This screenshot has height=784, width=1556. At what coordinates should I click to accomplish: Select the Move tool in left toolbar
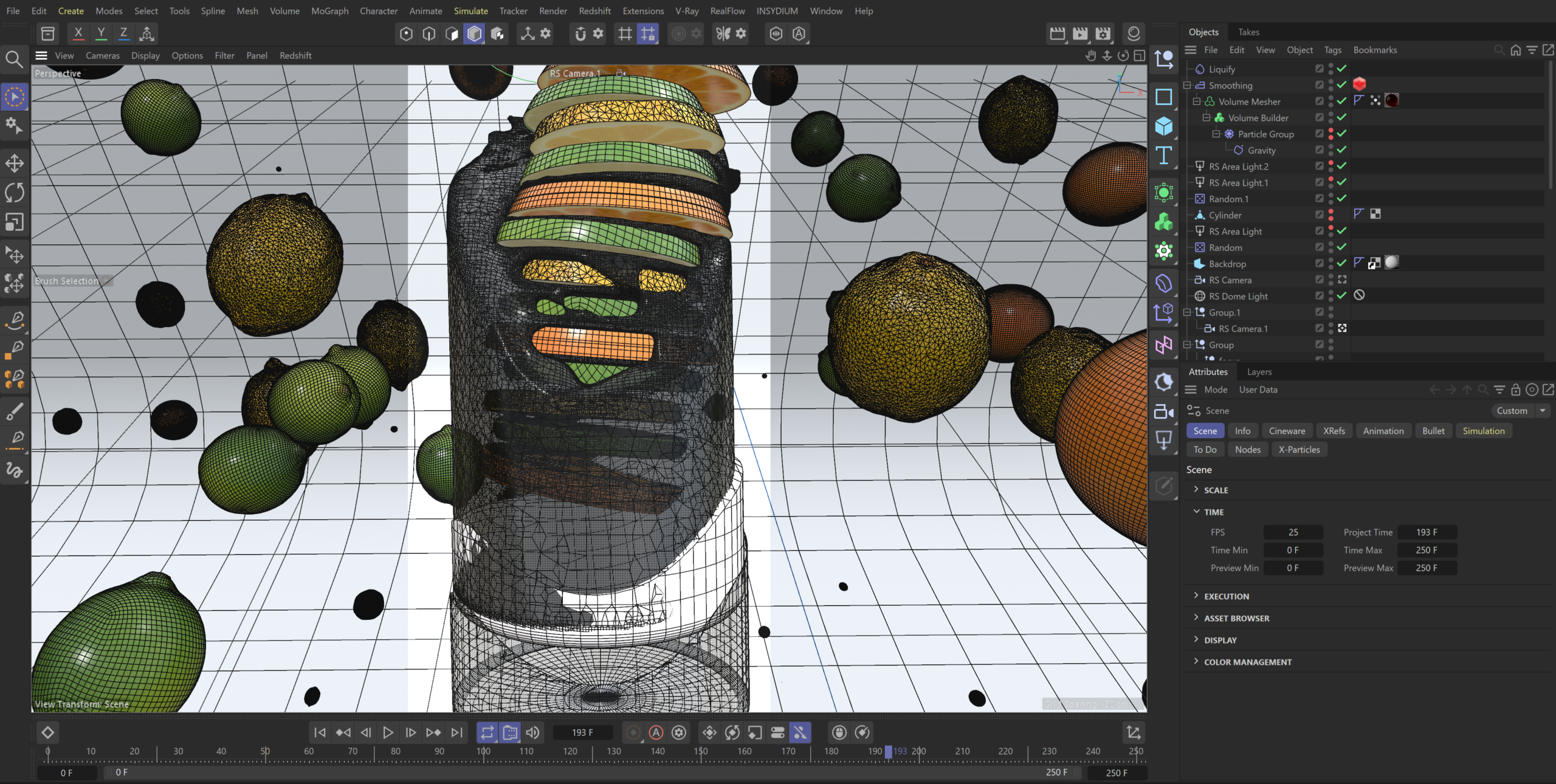click(15, 163)
